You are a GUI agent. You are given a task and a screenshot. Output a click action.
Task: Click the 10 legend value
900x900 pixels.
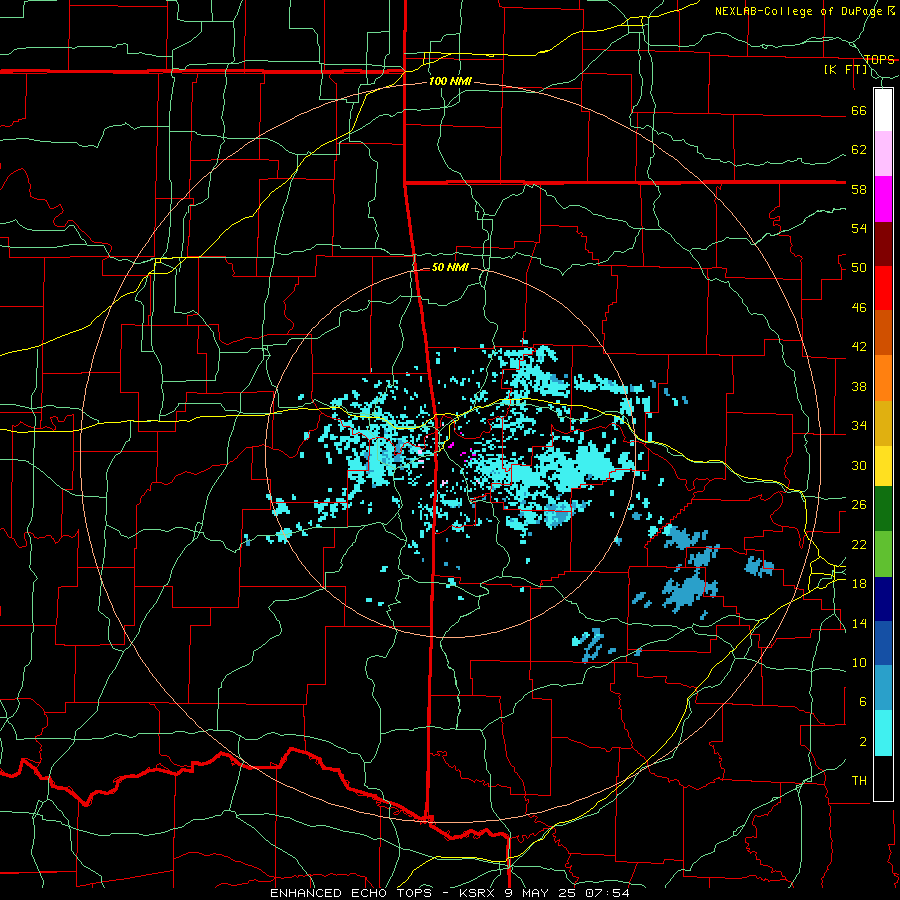(x=859, y=662)
